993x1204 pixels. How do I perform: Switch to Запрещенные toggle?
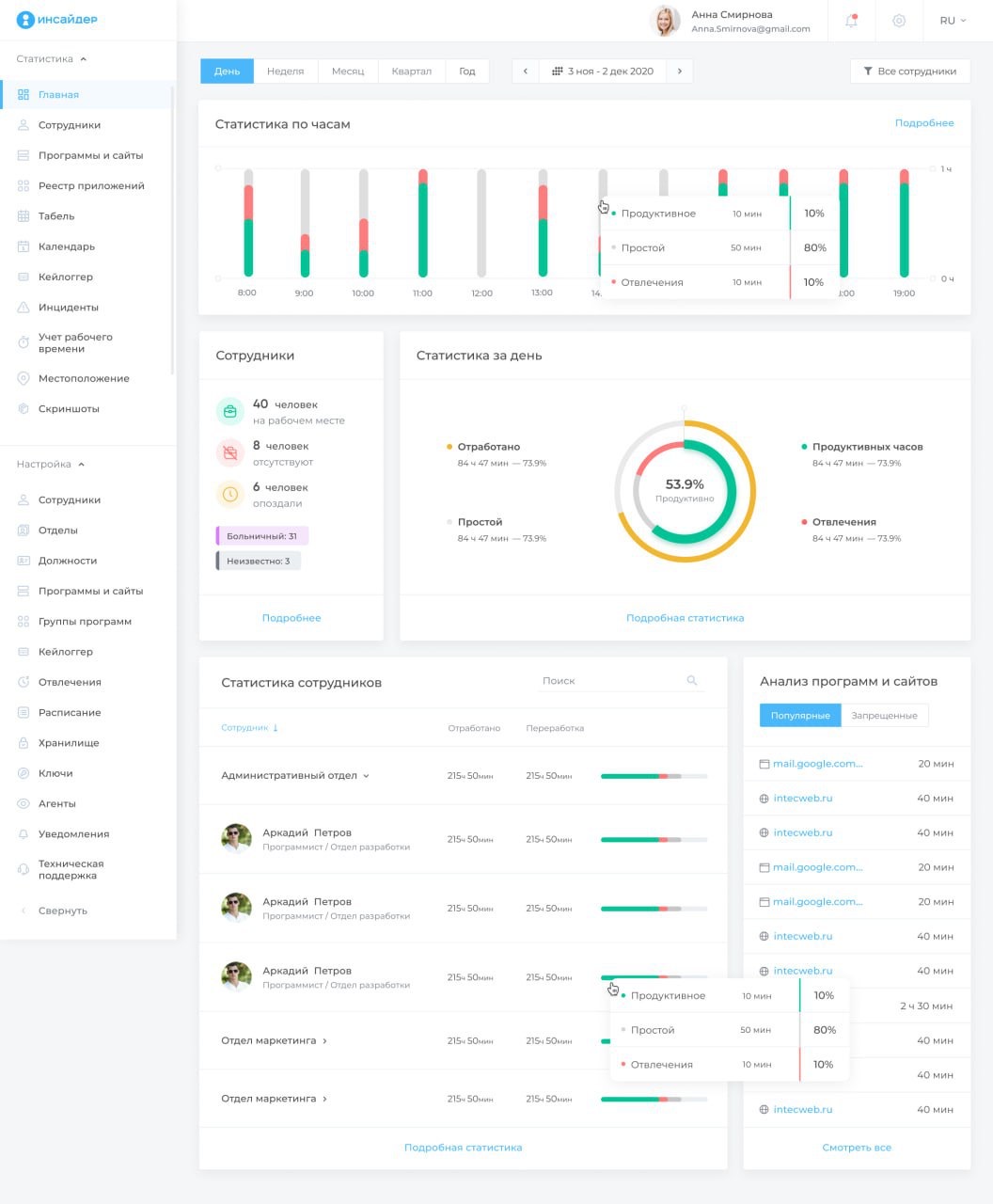(884, 715)
